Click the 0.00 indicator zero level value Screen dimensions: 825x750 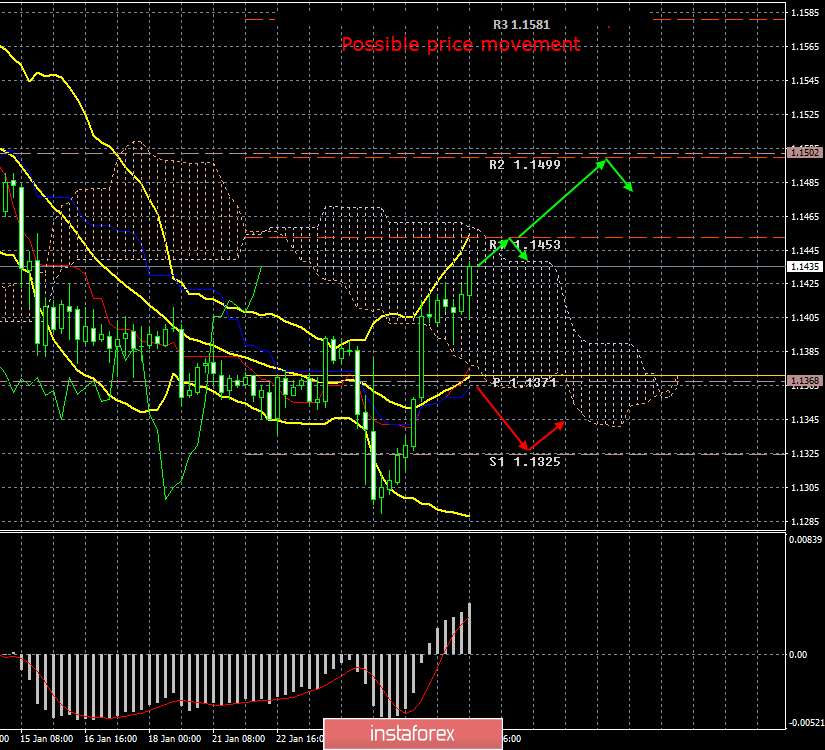tap(798, 655)
